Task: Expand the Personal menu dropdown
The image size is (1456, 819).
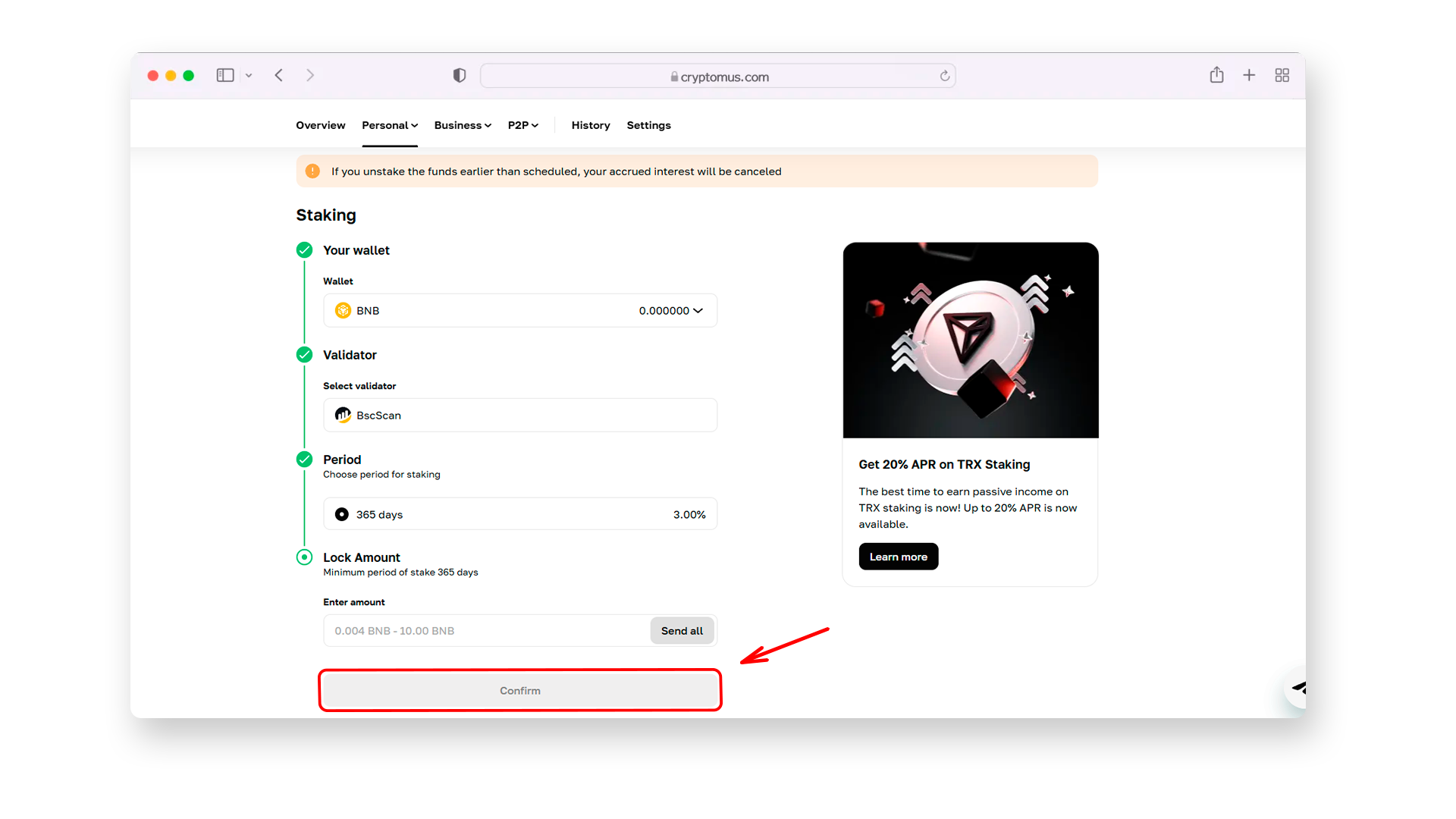Action: click(389, 125)
